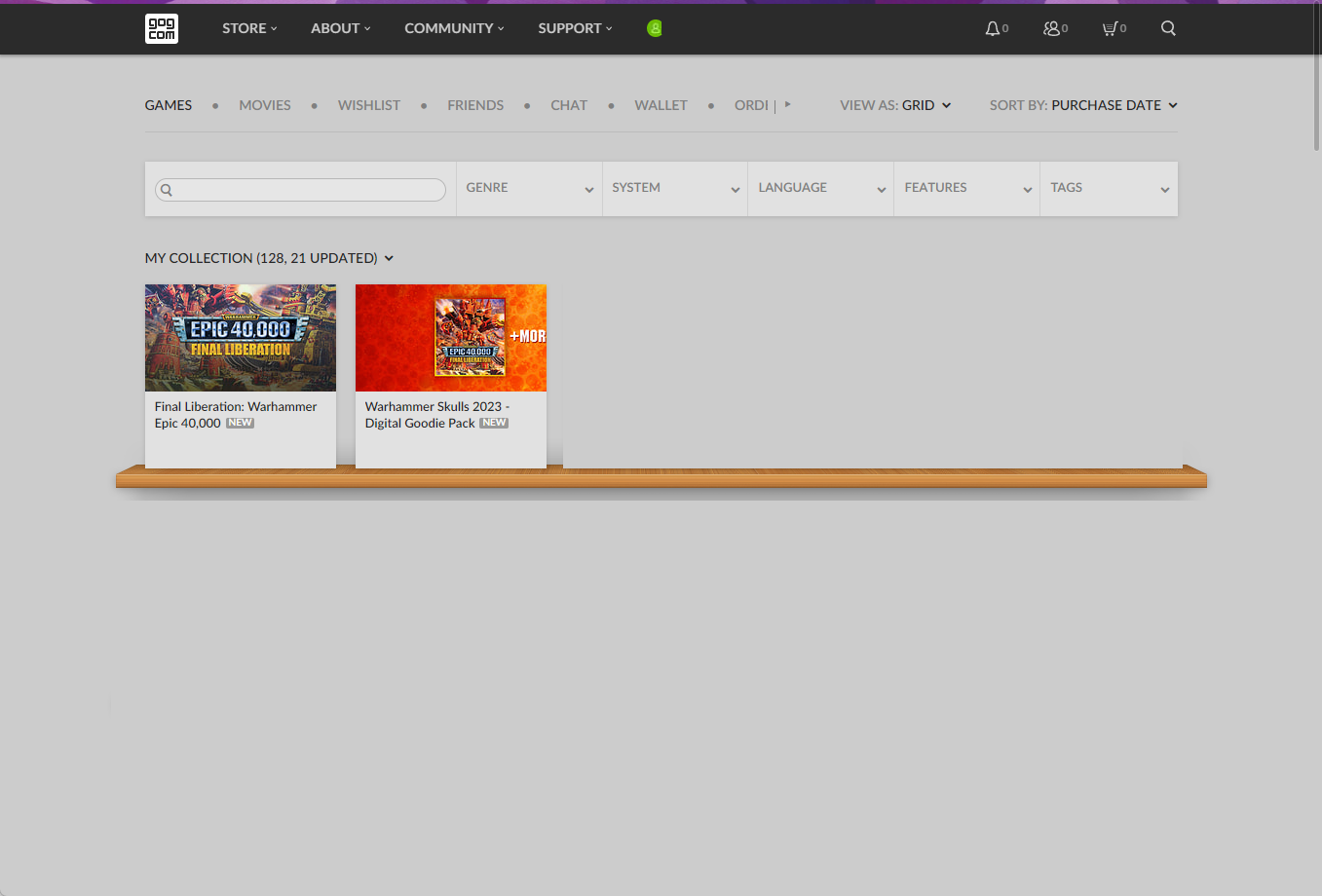
Task: Open Warhammer Skulls 2023 goodie pack cover
Action: (451, 338)
